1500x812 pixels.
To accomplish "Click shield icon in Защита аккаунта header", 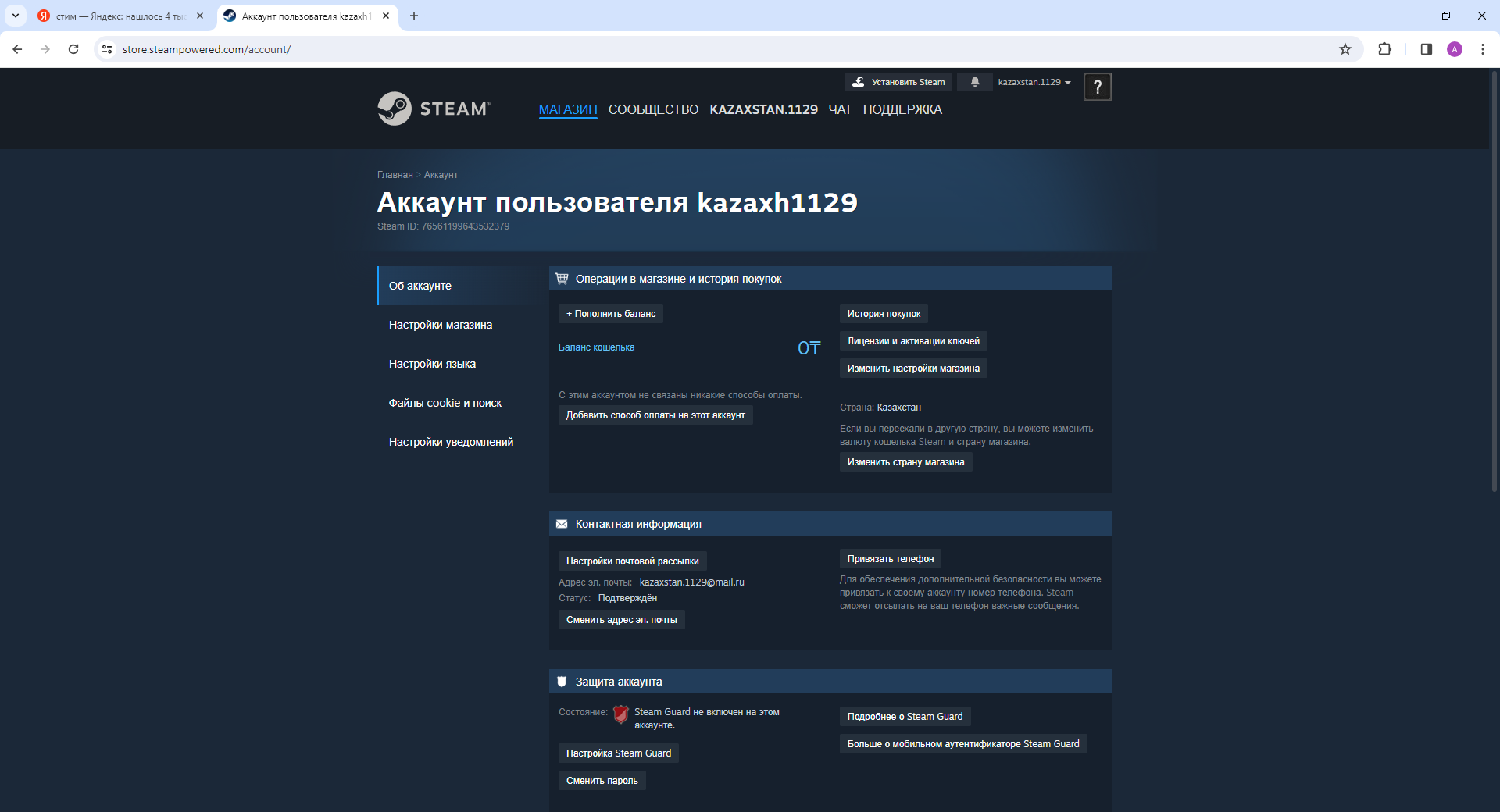I will [562, 682].
